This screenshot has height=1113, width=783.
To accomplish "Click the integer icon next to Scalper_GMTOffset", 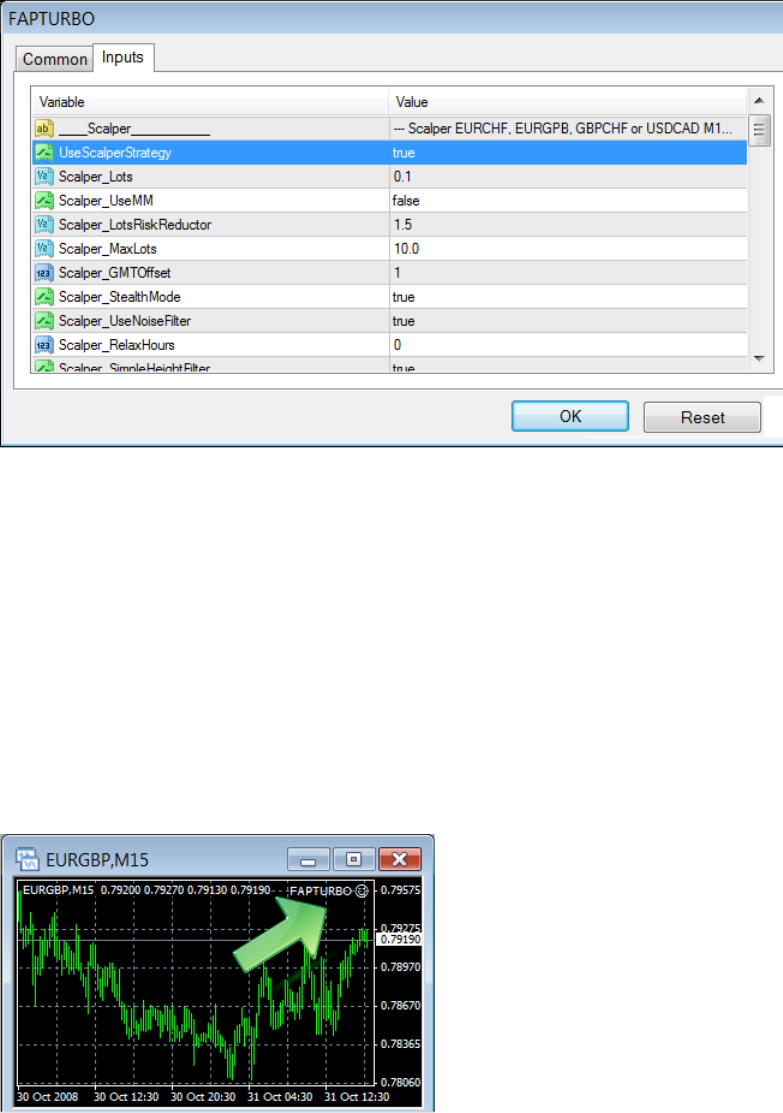I will coord(44,273).
